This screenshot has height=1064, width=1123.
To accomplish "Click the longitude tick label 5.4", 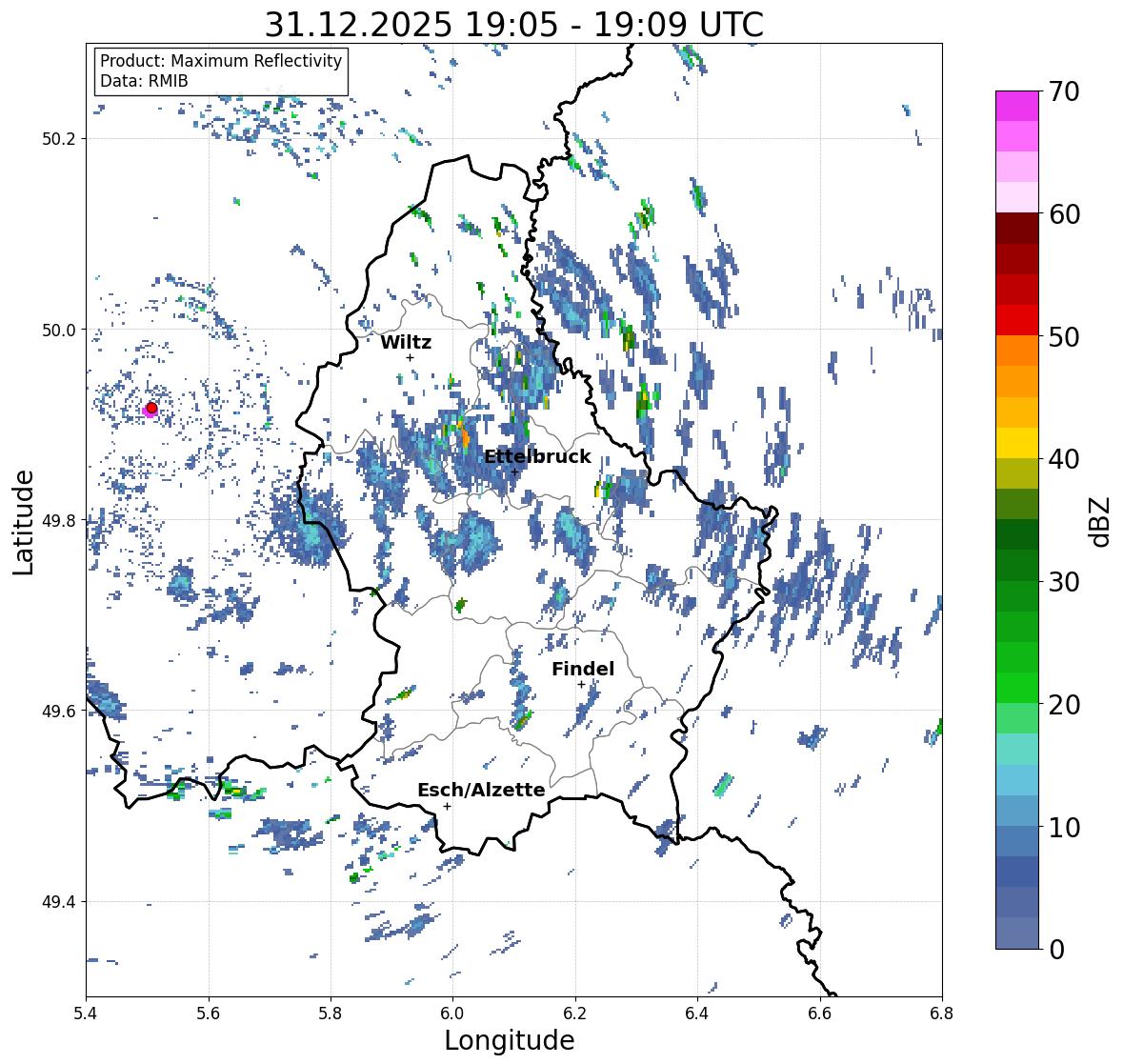I will (x=86, y=1014).
